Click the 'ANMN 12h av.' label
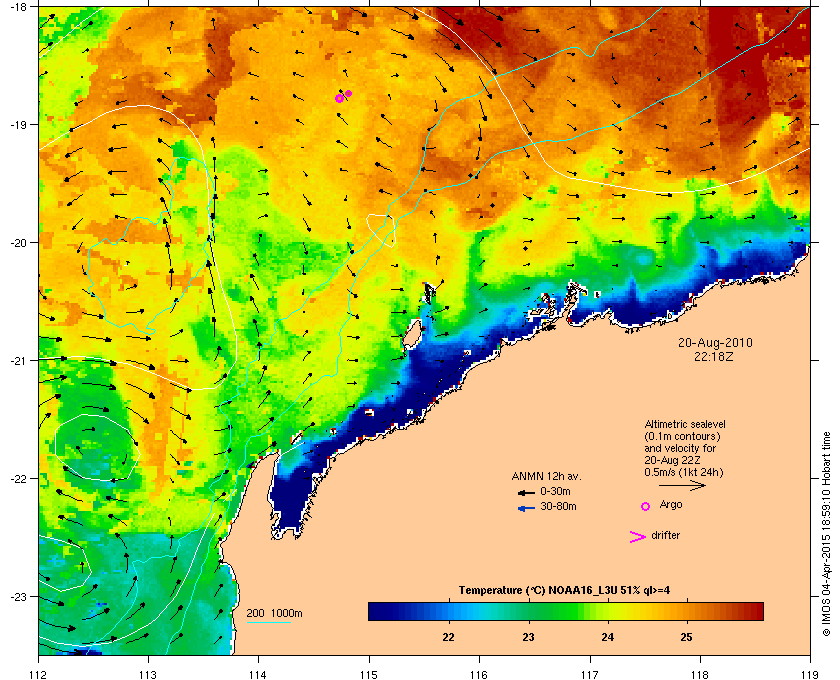840x680 pixels. tap(546, 476)
